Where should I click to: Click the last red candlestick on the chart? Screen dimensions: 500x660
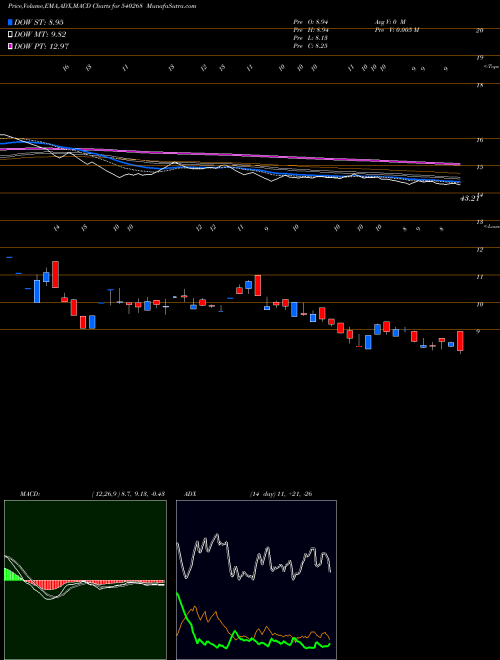coord(460,341)
